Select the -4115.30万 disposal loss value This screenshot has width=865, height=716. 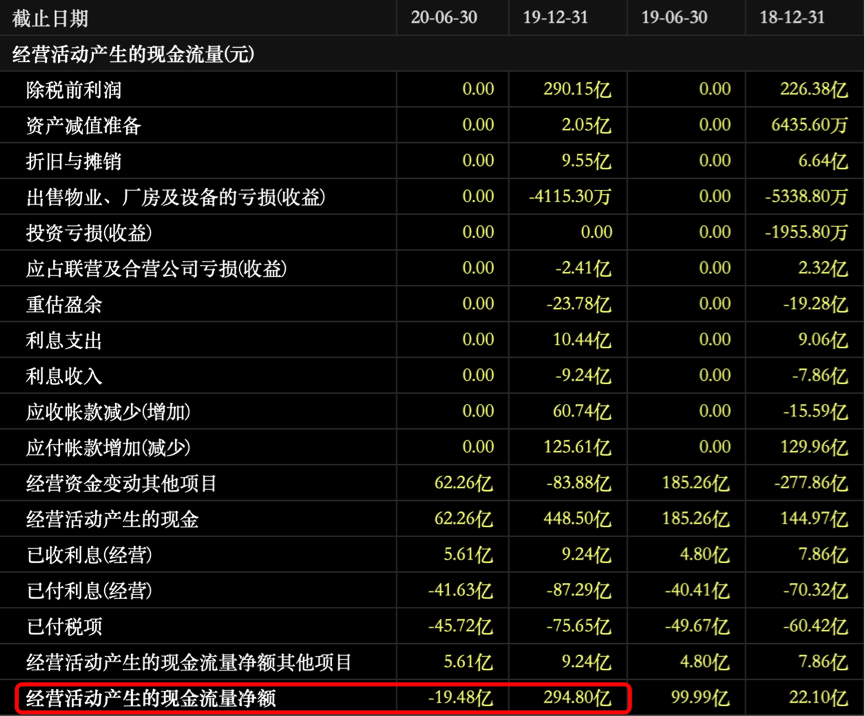(570, 197)
